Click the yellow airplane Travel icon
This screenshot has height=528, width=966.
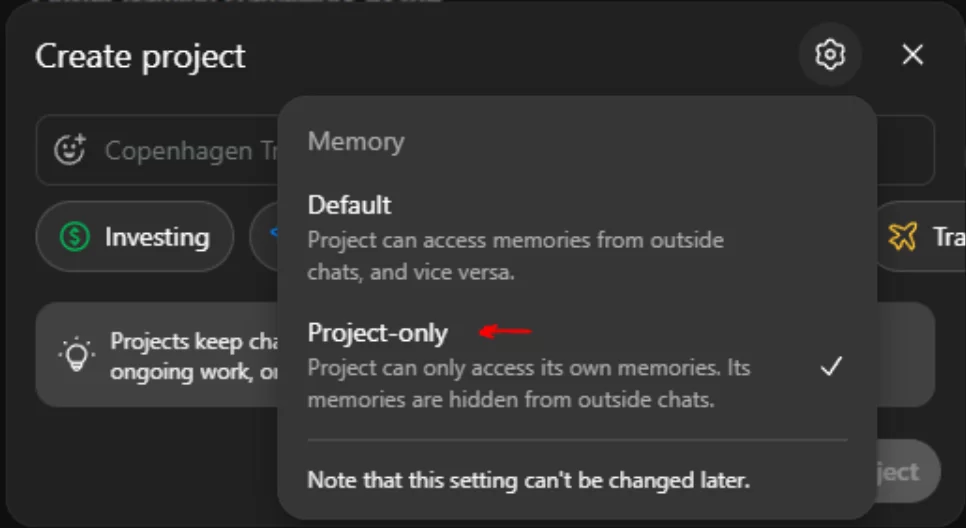(902, 237)
